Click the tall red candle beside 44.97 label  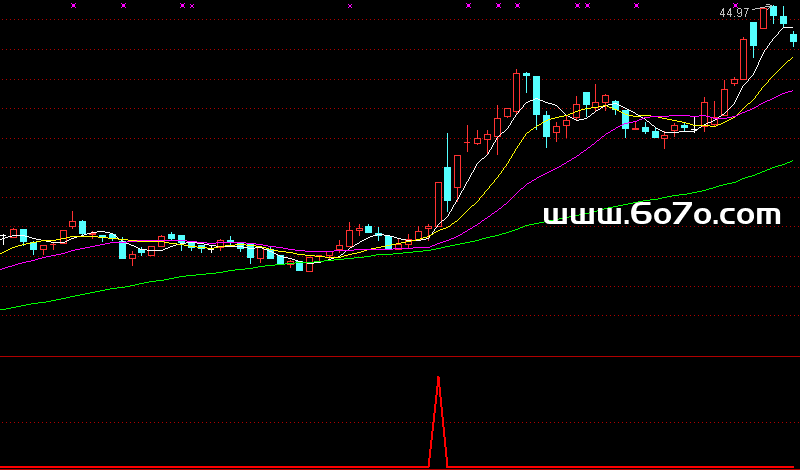click(x=763, y=17)
